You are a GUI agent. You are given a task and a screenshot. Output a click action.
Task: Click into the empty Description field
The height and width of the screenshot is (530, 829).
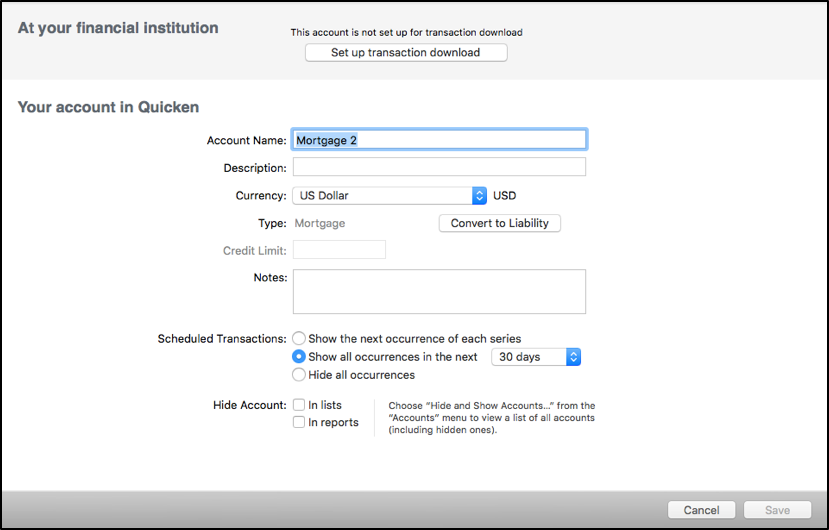coord(439,168)
